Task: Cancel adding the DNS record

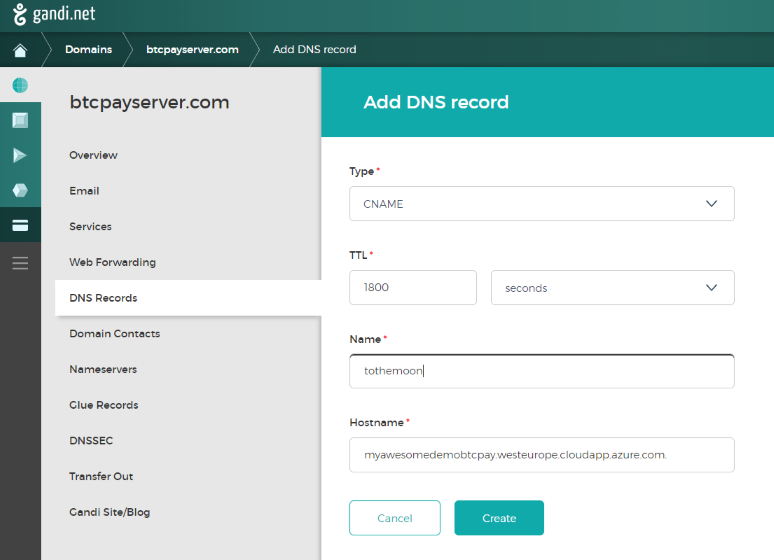Action: pyautogui.click(x=394, y=518)
